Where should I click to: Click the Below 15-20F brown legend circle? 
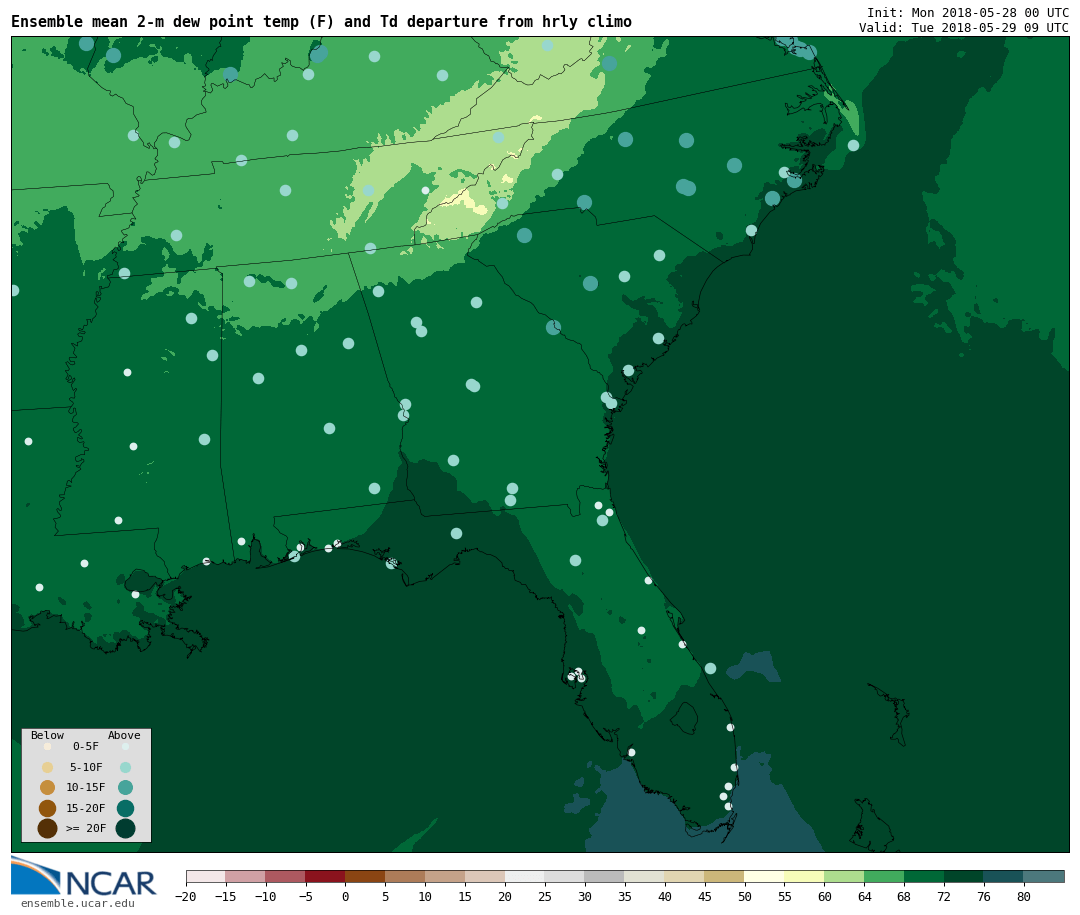(x=48, y=808)
